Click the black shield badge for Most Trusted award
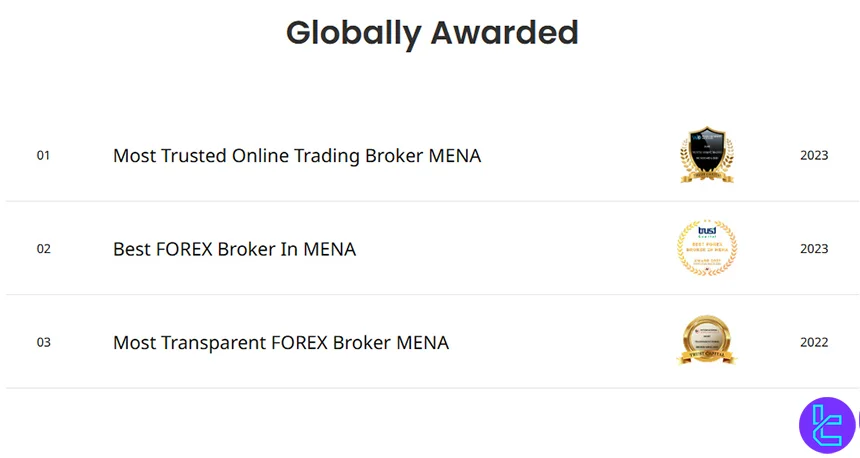 707,155
